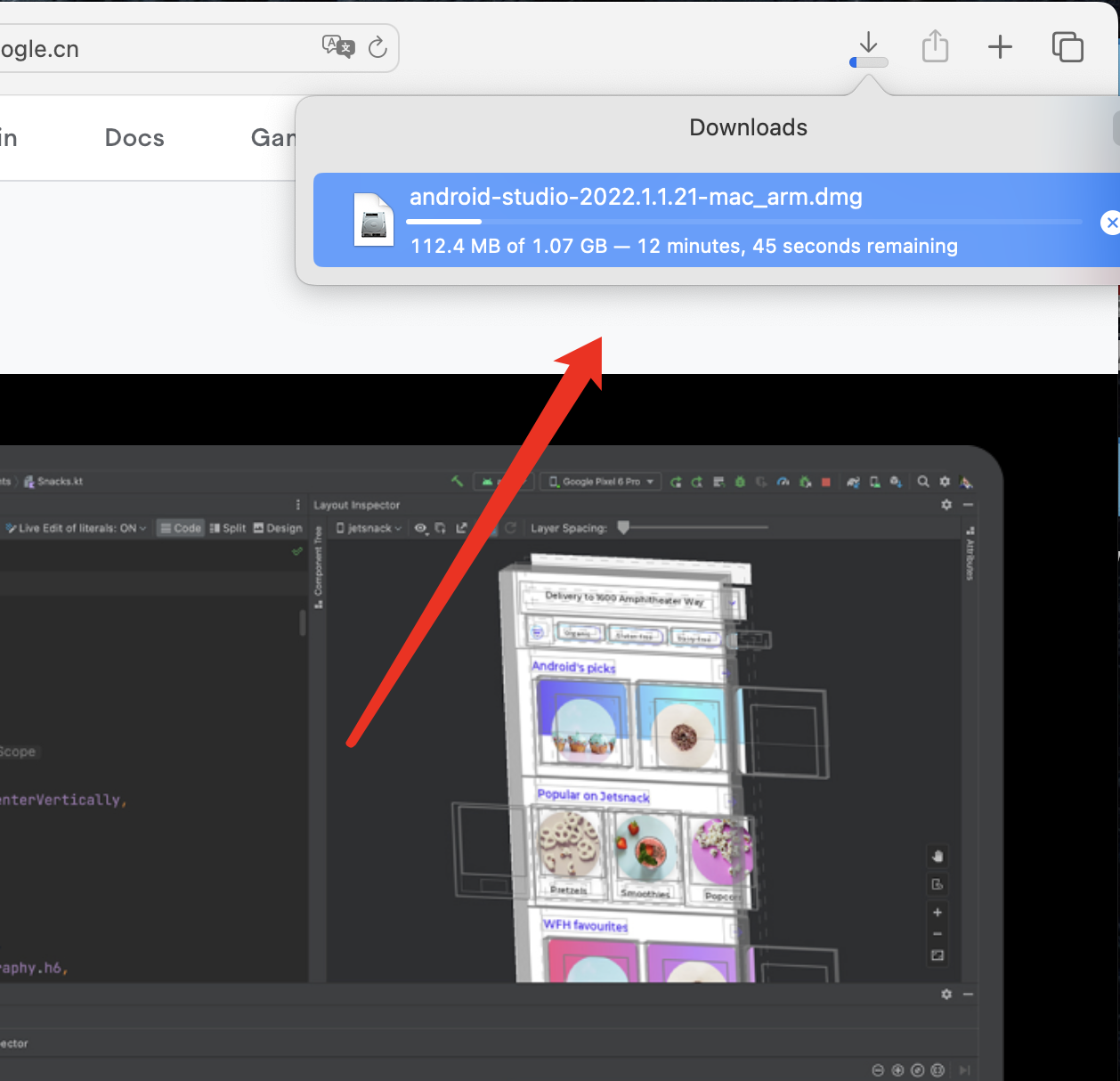Open the Attributes side tab
Viewport: 1120px width, 1081px height.
(970, 554)
